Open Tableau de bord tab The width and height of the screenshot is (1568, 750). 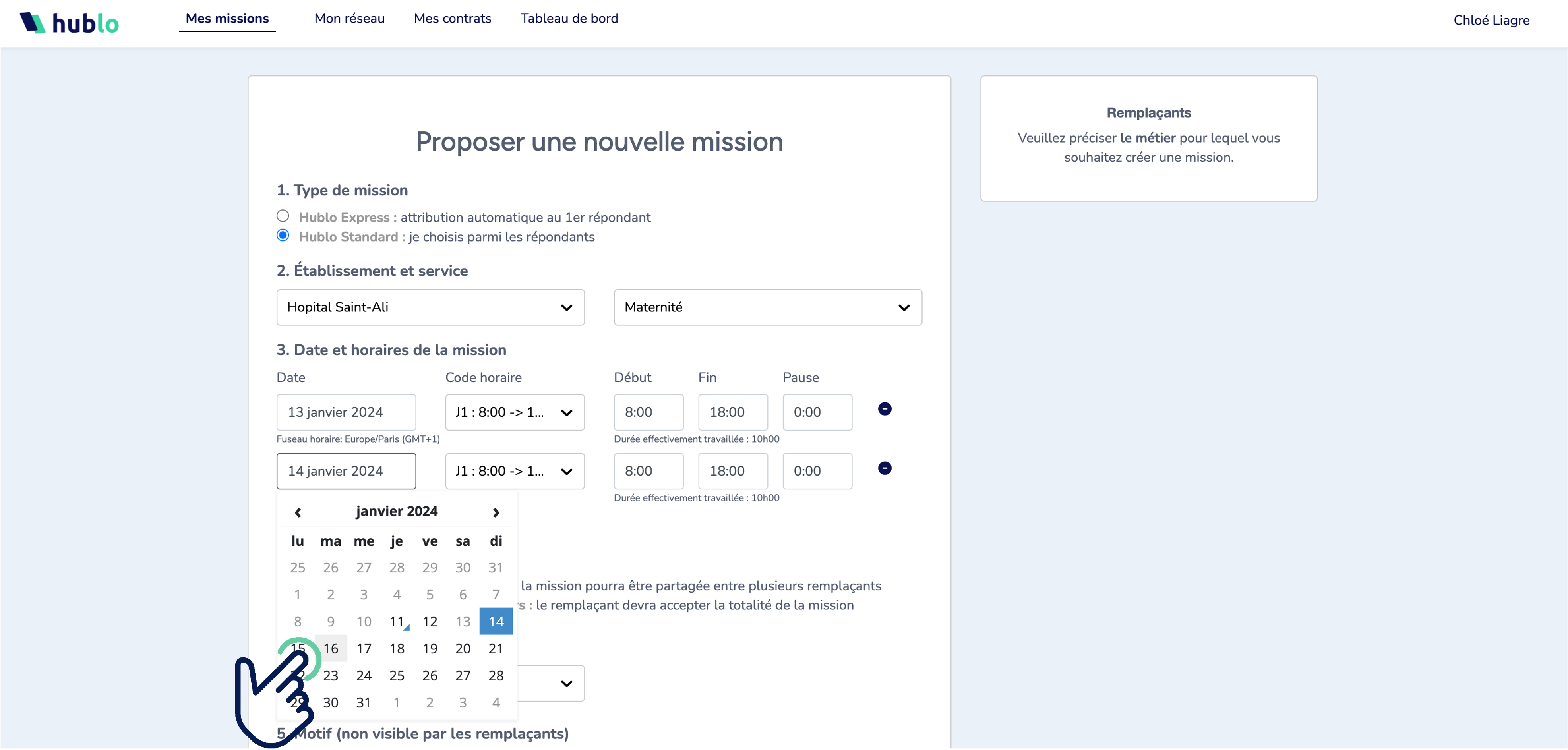coord(569,18)
